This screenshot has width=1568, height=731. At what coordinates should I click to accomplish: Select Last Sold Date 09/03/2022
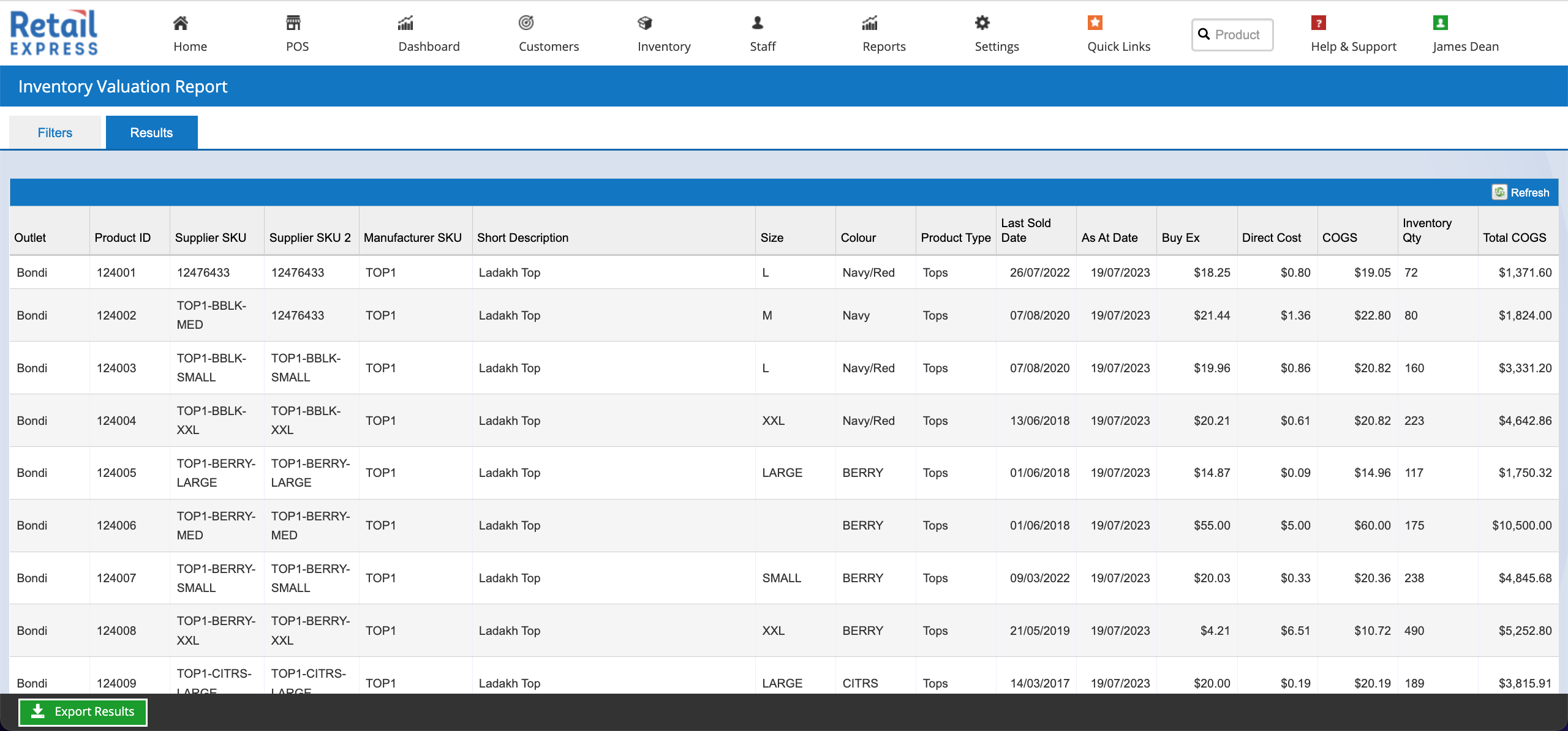(1039, 578)
